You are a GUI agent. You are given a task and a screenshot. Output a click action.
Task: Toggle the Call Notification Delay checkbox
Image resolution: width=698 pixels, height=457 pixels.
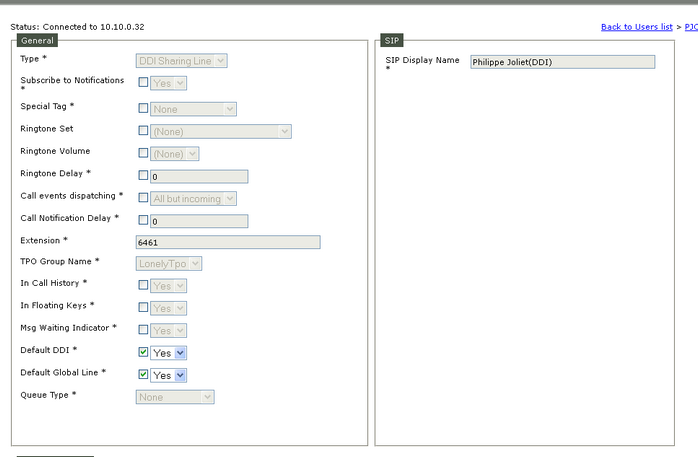[143, 220]
